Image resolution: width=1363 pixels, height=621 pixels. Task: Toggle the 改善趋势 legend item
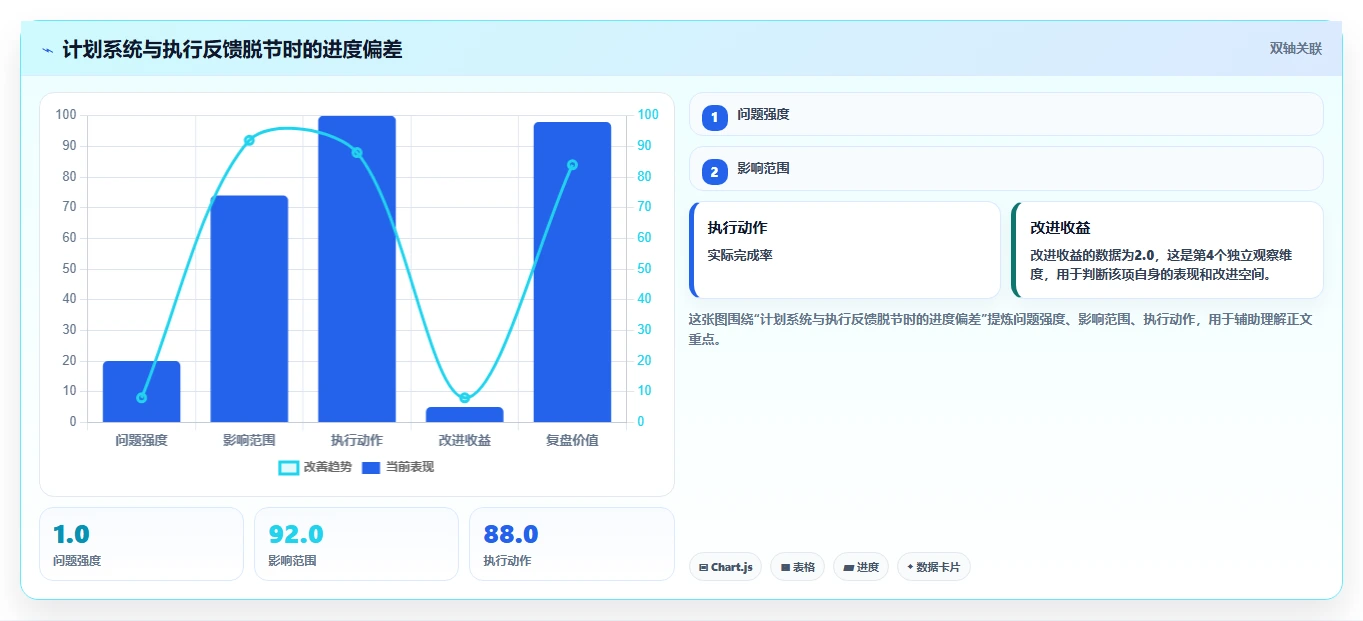point(315,467)
